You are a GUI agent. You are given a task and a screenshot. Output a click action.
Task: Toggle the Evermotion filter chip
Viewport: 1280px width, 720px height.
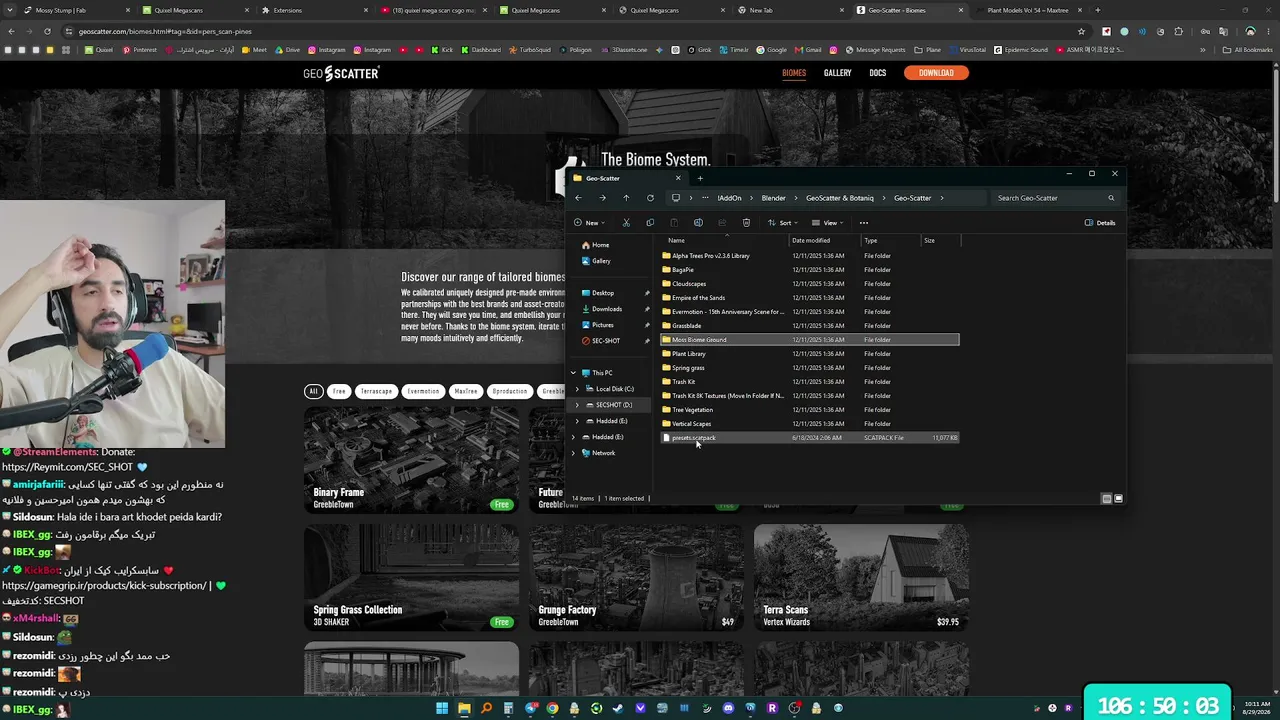click(x=423, y=391)
